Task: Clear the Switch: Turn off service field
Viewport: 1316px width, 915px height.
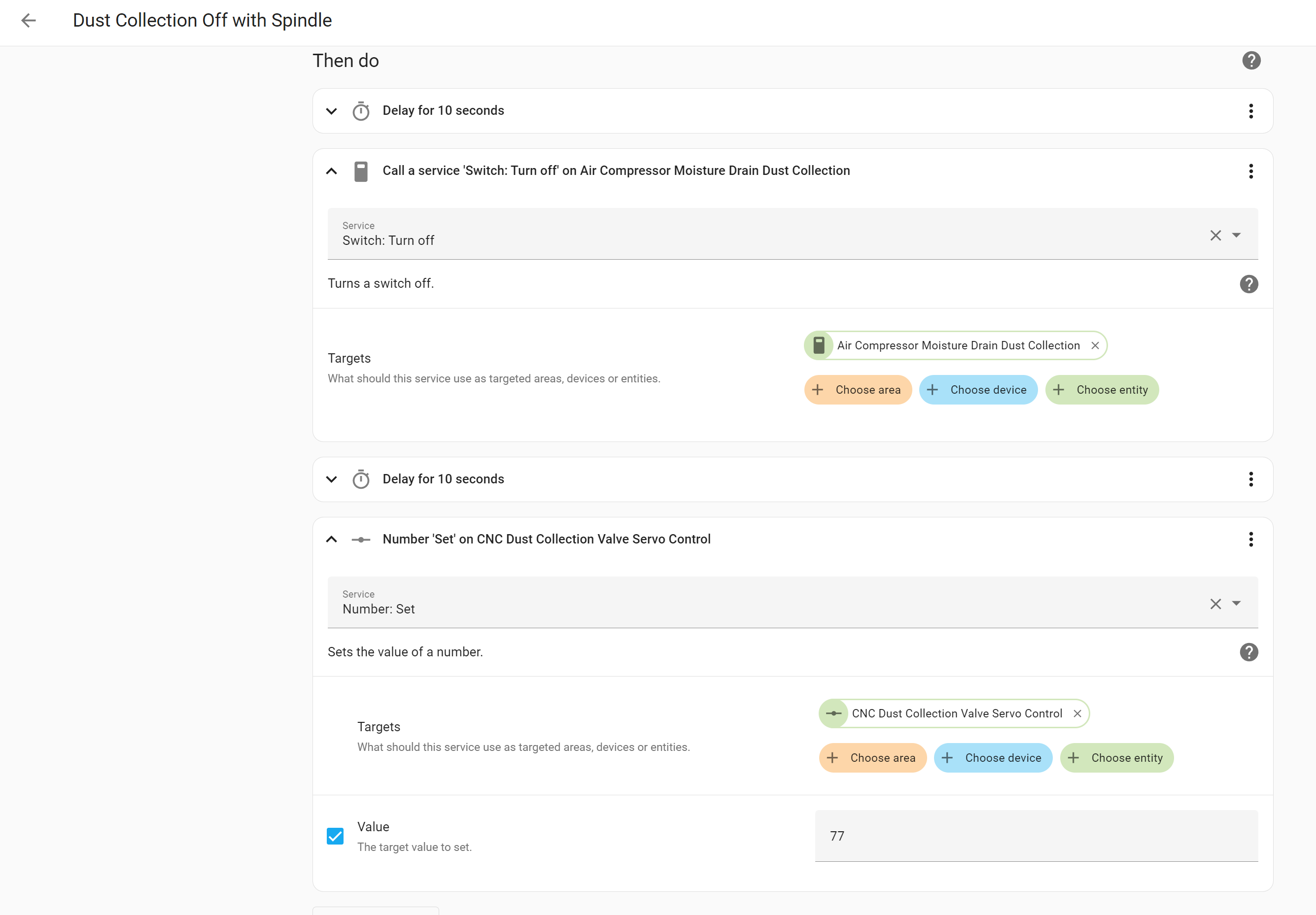Action: (1215, 235)
